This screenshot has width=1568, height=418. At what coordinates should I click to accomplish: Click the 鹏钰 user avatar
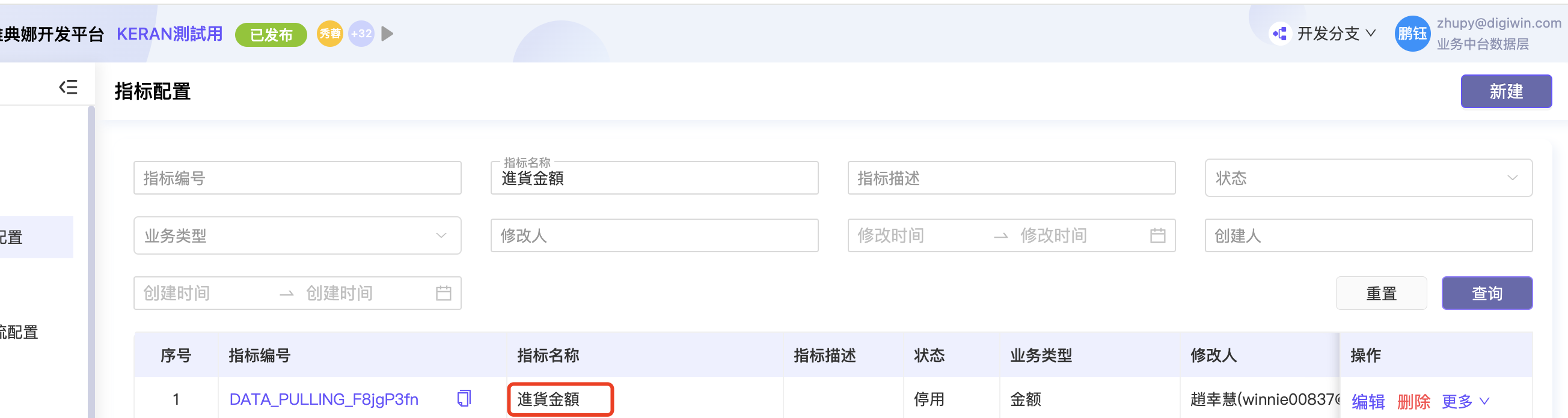coord(1412,34)
